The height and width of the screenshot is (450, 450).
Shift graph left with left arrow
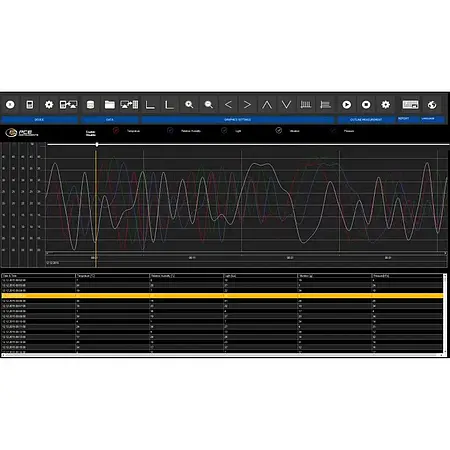pyautogui.click(x=228, y=105)
